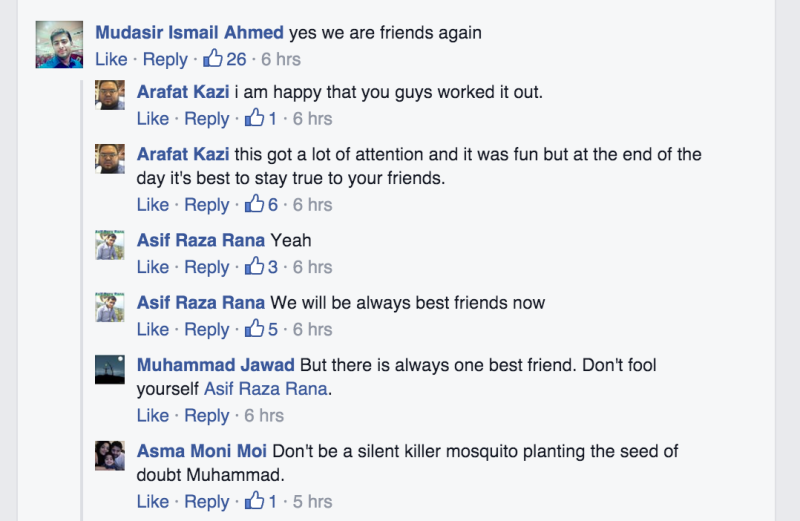Open Asma Moni Moi's name link
Image resolution: width=800 pixels, height=521 pixels.
click(202, 451)
